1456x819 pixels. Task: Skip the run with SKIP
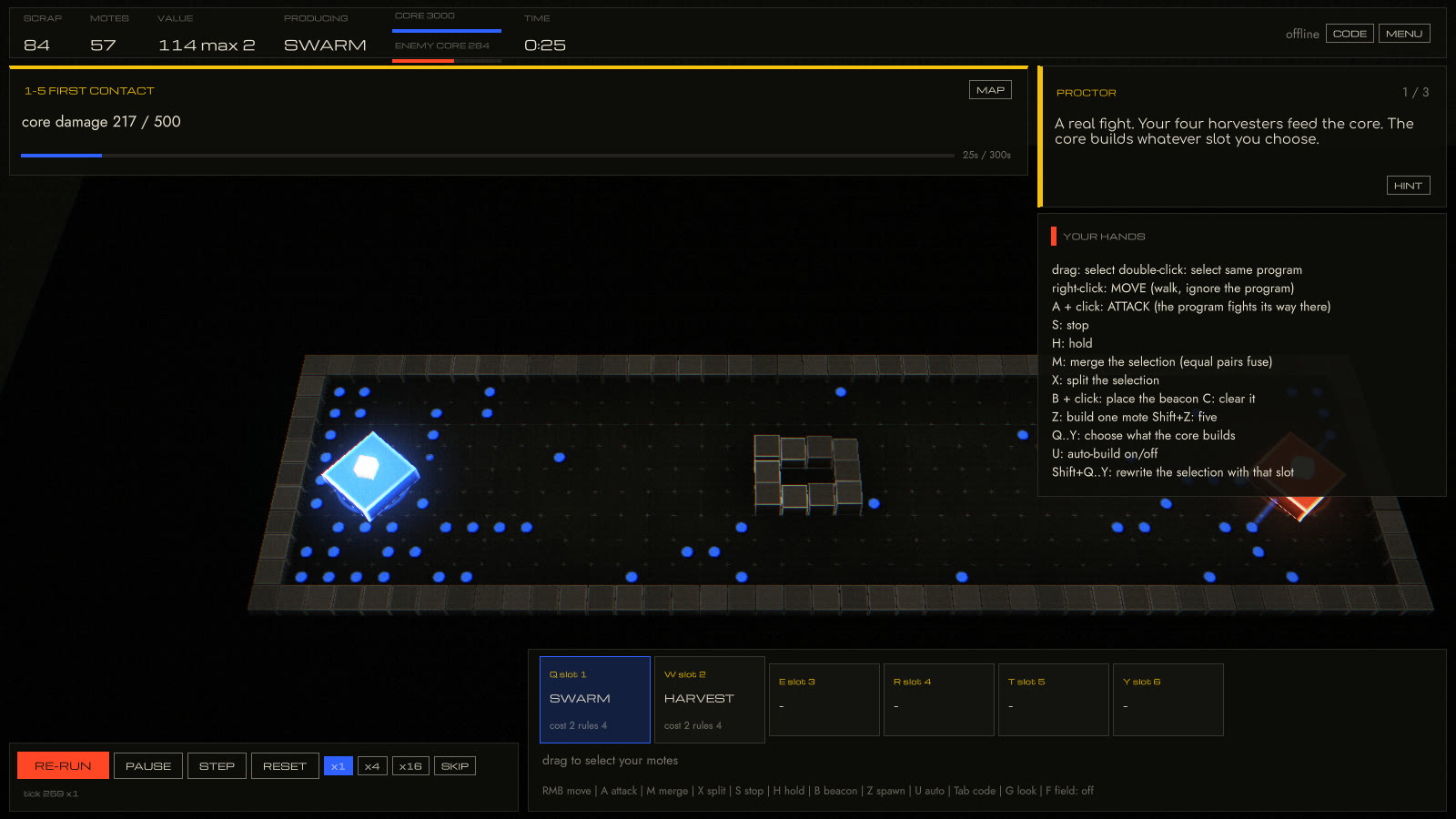click(x=455, y=766)
